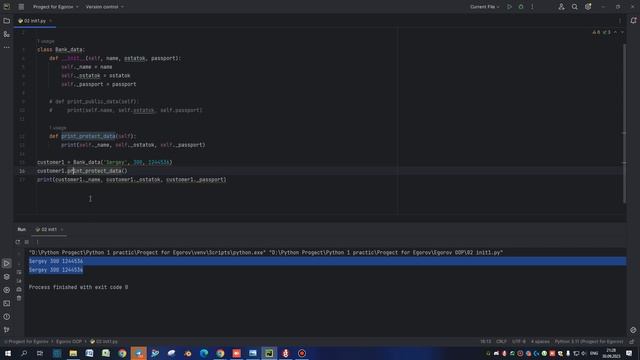Open more run actions menu
The image size is (640, 360).
point(532,7)
